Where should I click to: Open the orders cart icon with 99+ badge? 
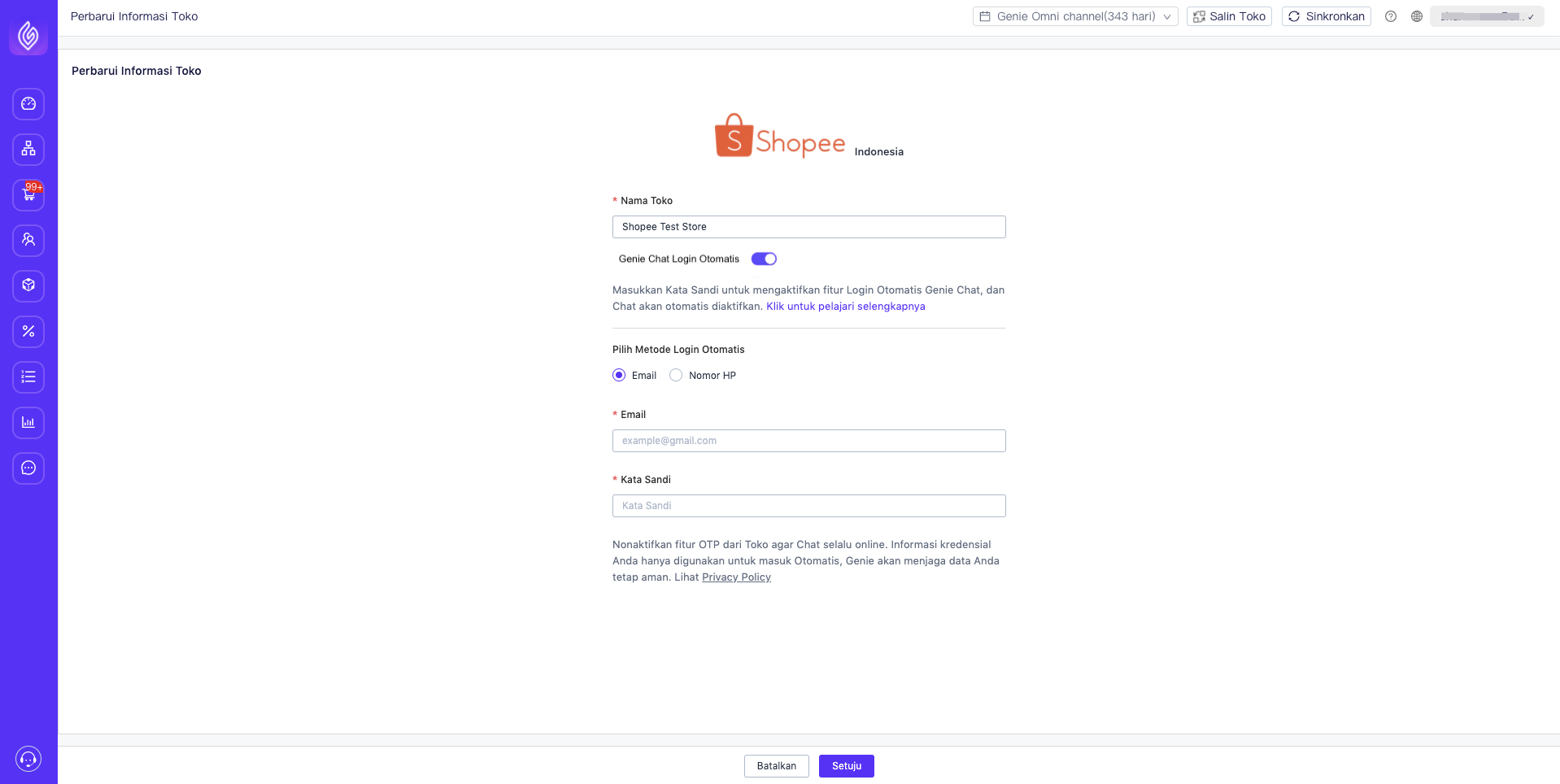(28, 195)
